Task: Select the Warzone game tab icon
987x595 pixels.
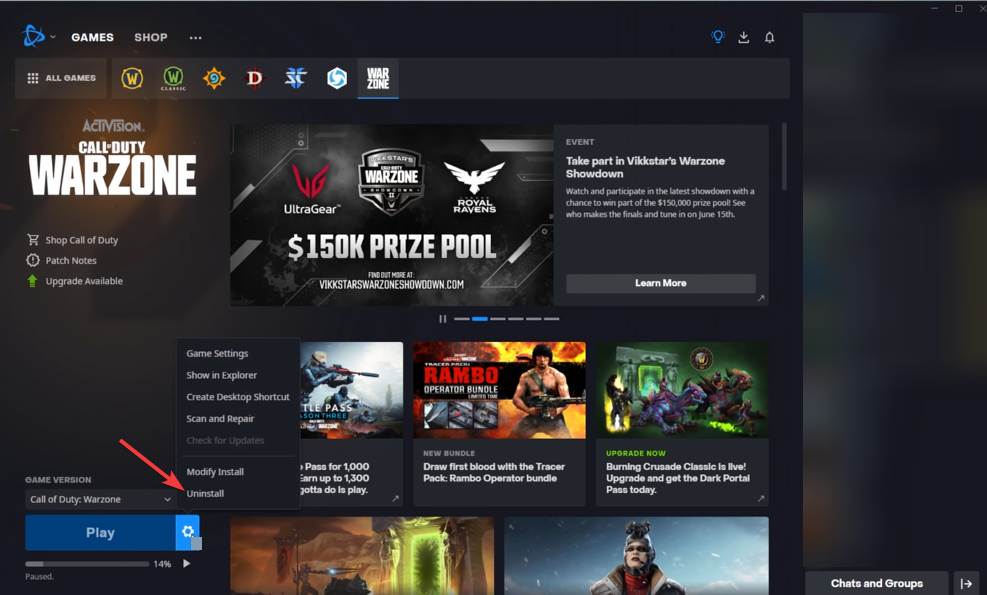Action: coord(378,78)
